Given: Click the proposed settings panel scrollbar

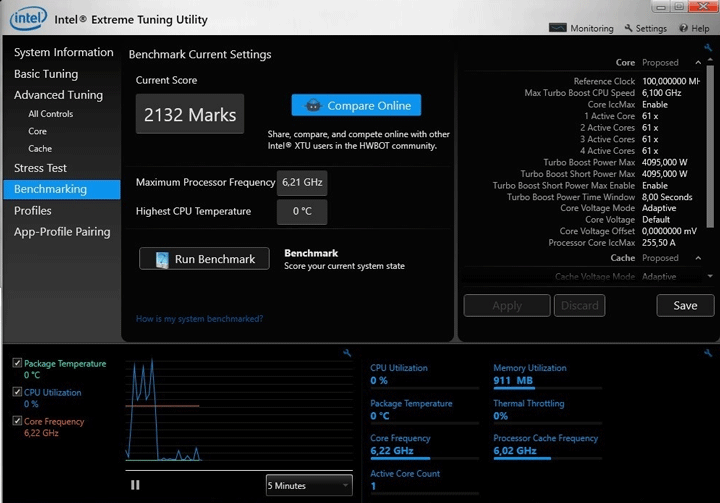Looking at the screenshot, I should (710, 146).
